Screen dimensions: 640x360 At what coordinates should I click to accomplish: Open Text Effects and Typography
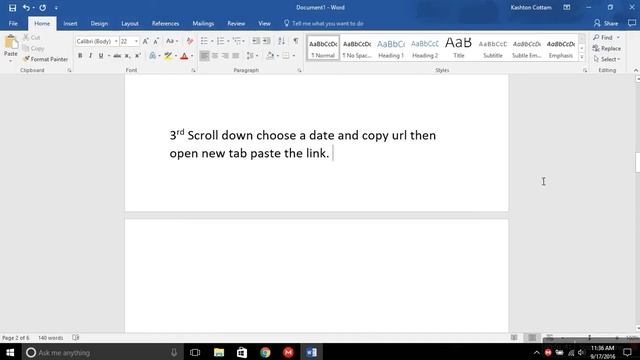click(x=152, y=56)
